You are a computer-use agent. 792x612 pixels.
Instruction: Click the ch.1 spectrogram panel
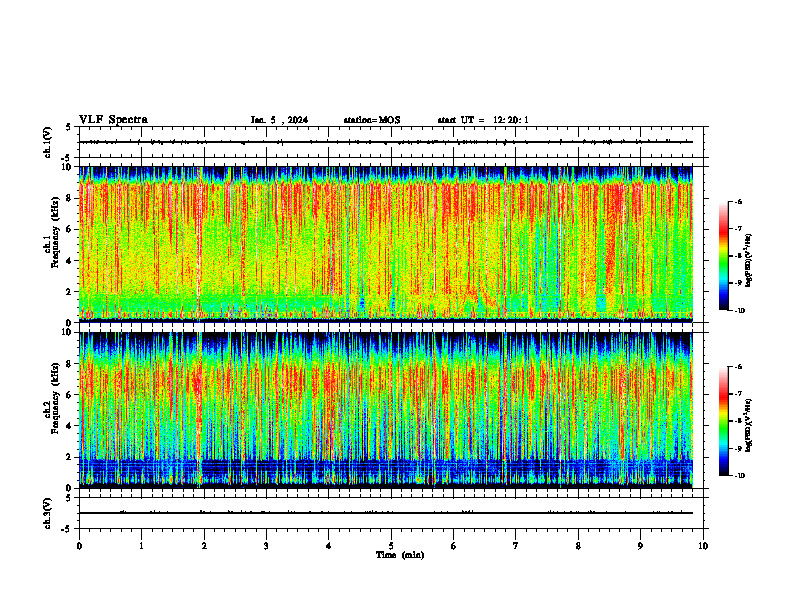coord(386,244)
